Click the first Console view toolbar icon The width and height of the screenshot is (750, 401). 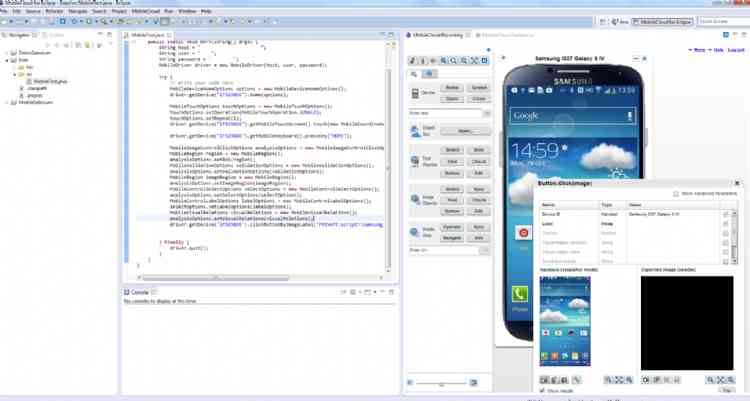click(x=343, y=292)
